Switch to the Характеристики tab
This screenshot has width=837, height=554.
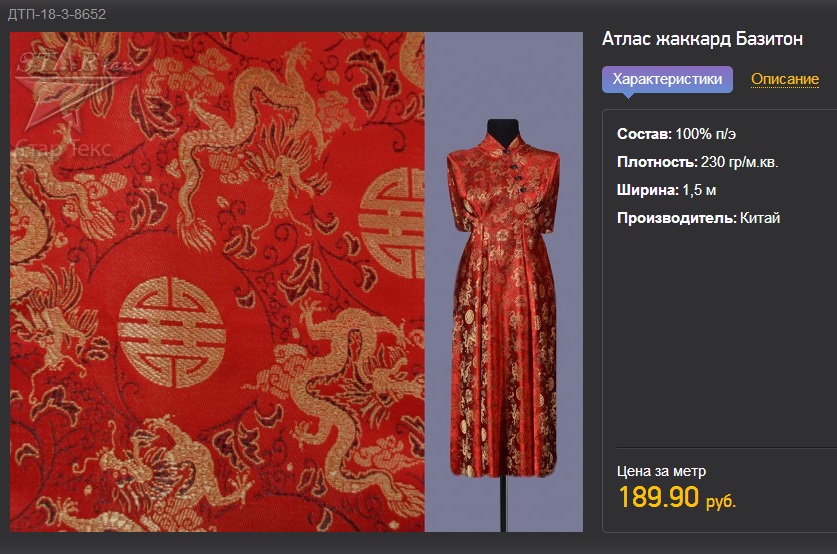[667, 80]
